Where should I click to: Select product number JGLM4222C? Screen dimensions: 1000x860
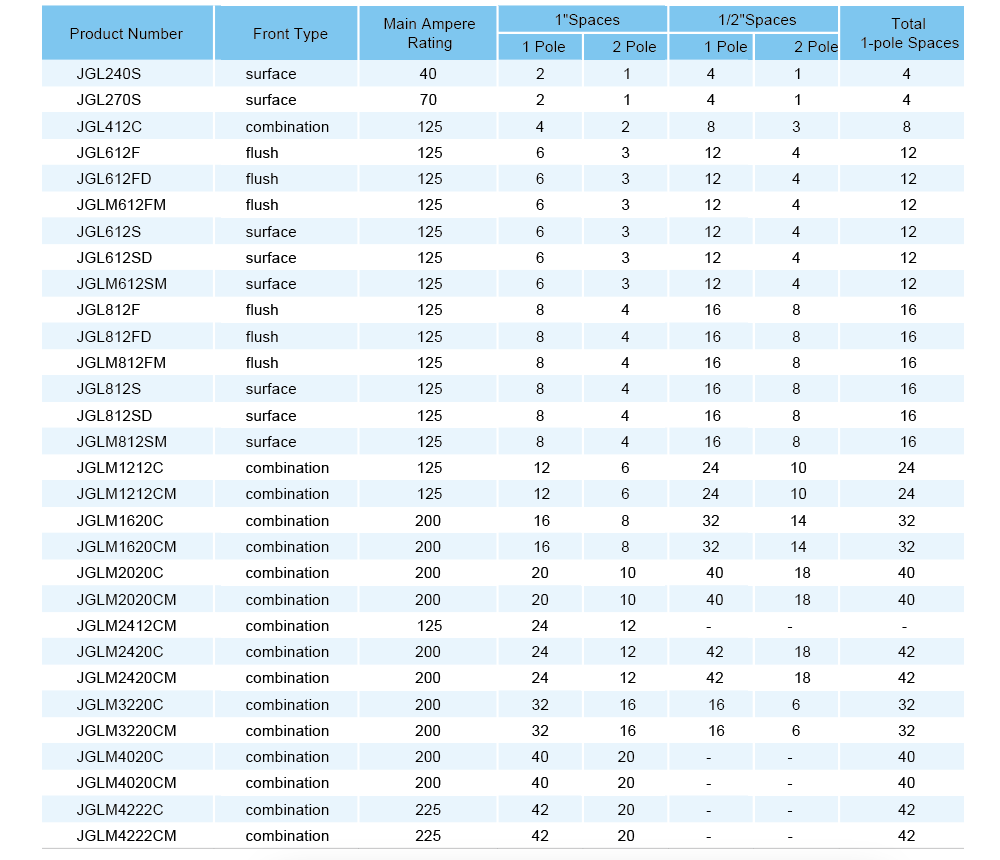[120, 810]
